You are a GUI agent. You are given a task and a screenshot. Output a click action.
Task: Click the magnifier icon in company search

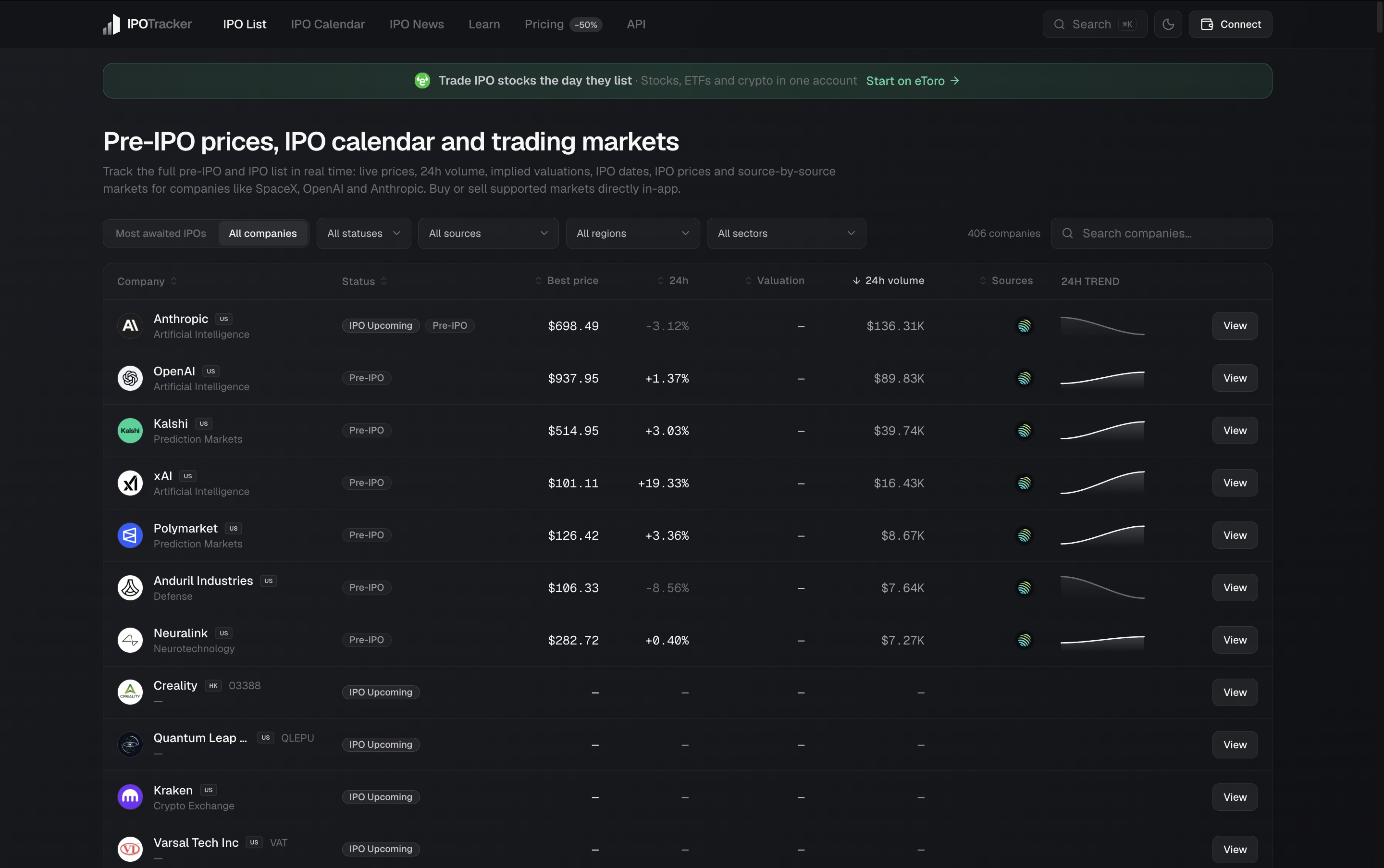tap(1067, 233)
